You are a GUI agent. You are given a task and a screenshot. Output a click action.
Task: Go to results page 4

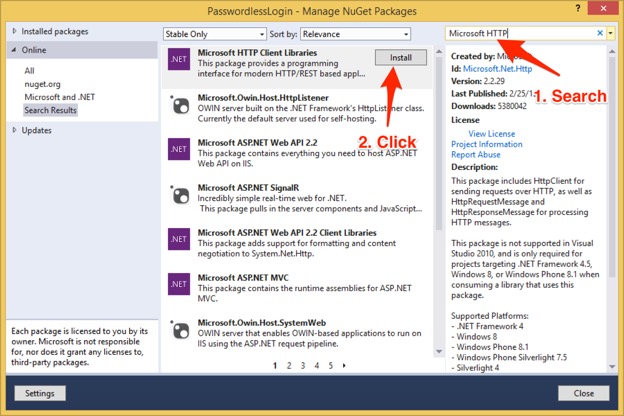coord(317,365)
